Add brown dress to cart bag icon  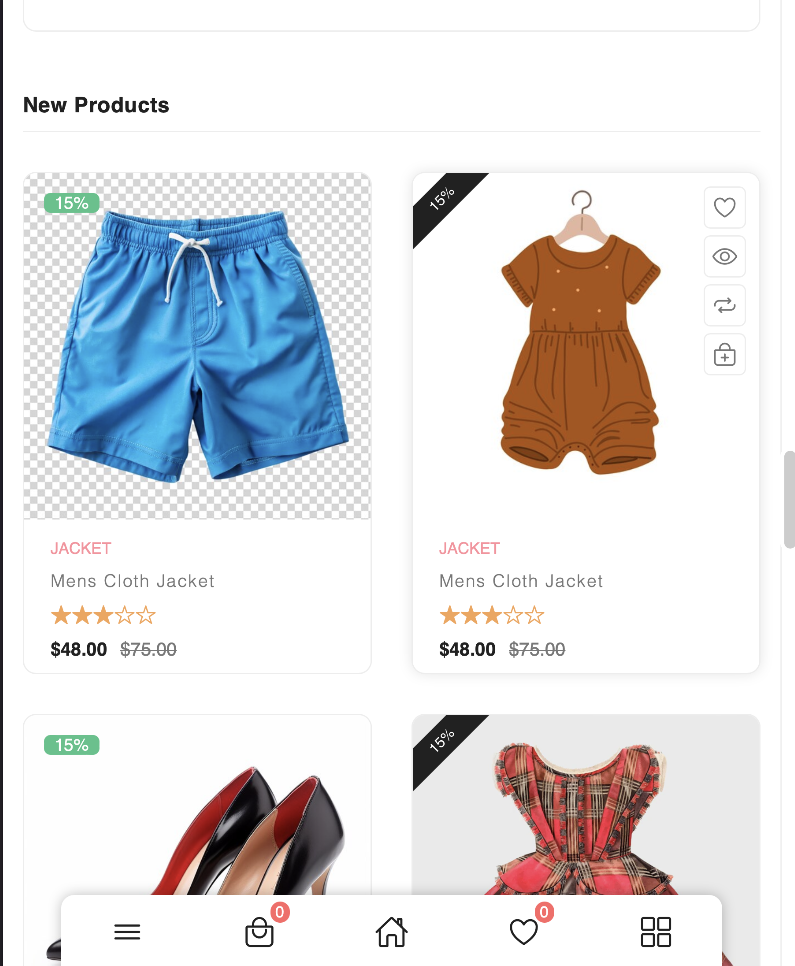tap(724, 355)
